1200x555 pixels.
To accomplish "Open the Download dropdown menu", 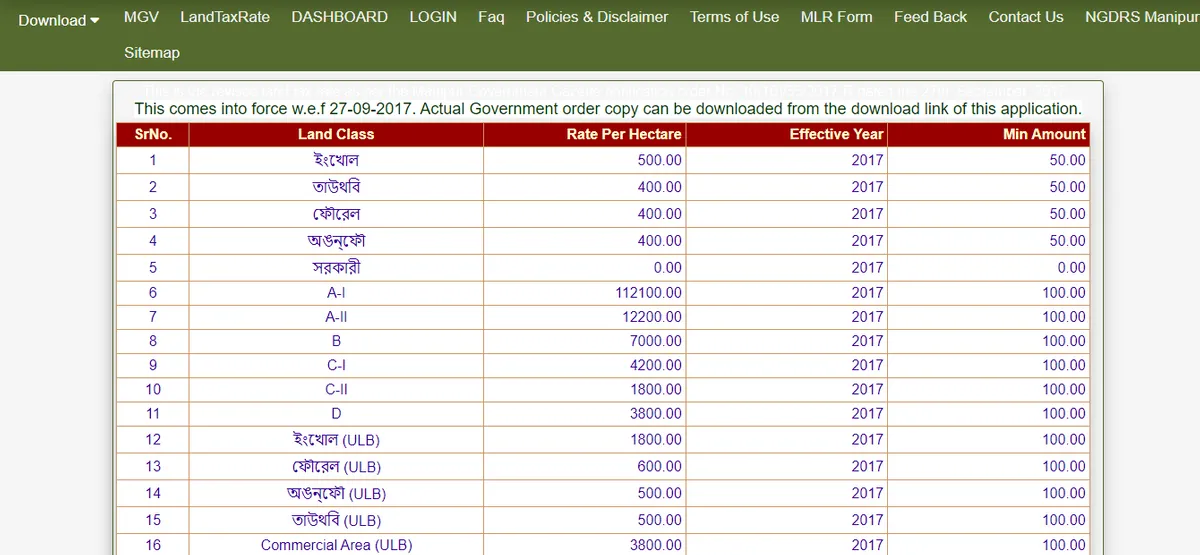I will pos(59,20).
